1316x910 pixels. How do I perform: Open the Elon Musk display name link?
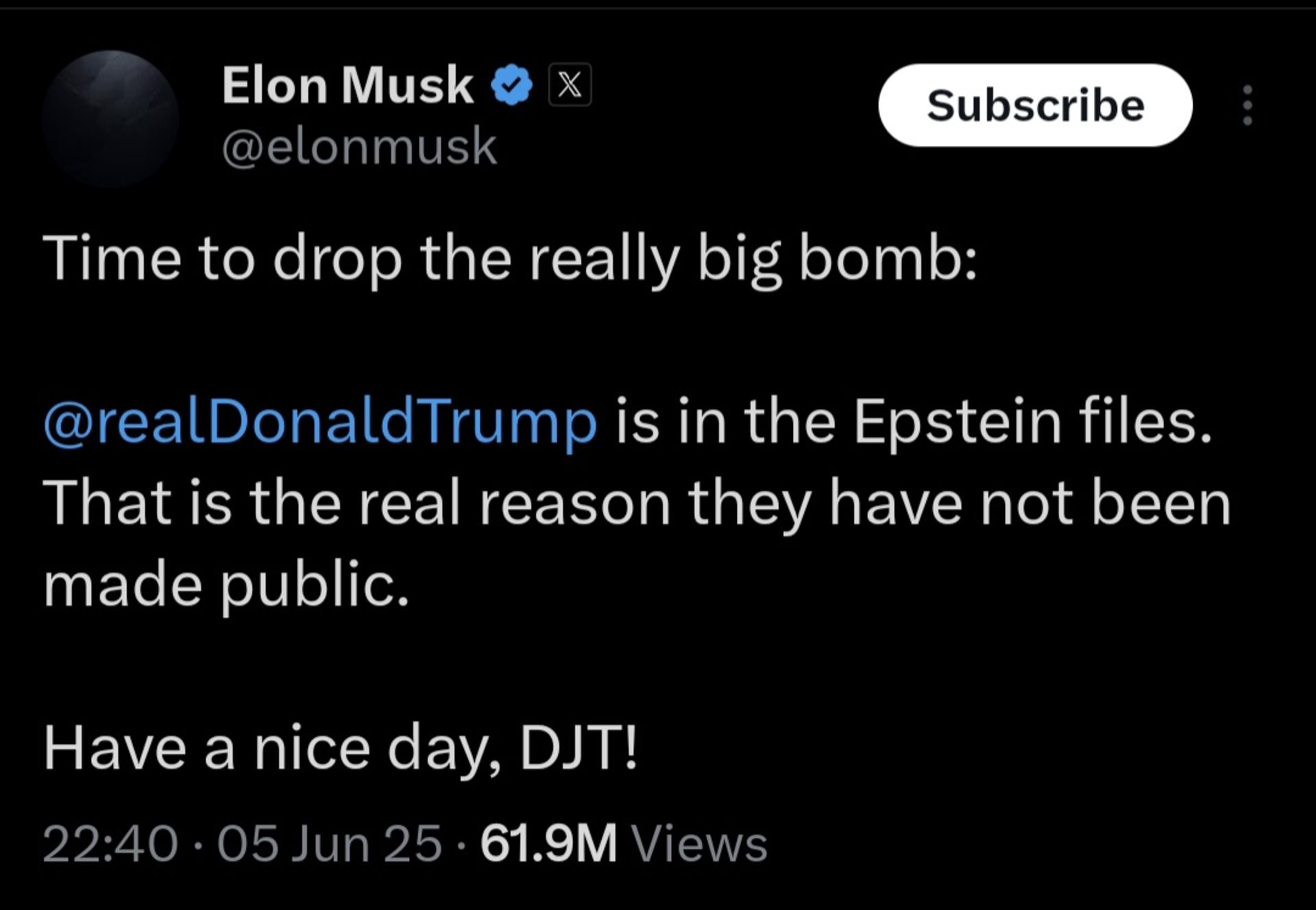(x=347, y=86)
